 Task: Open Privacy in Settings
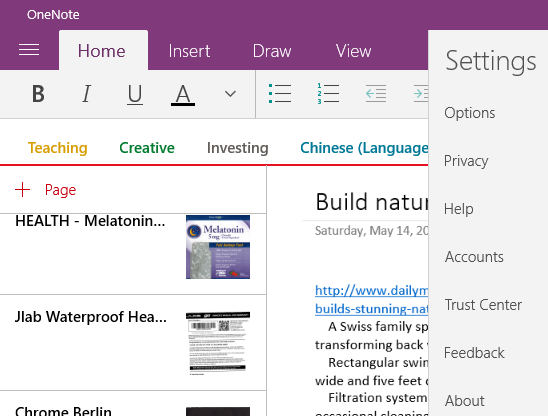click(466, 161)
